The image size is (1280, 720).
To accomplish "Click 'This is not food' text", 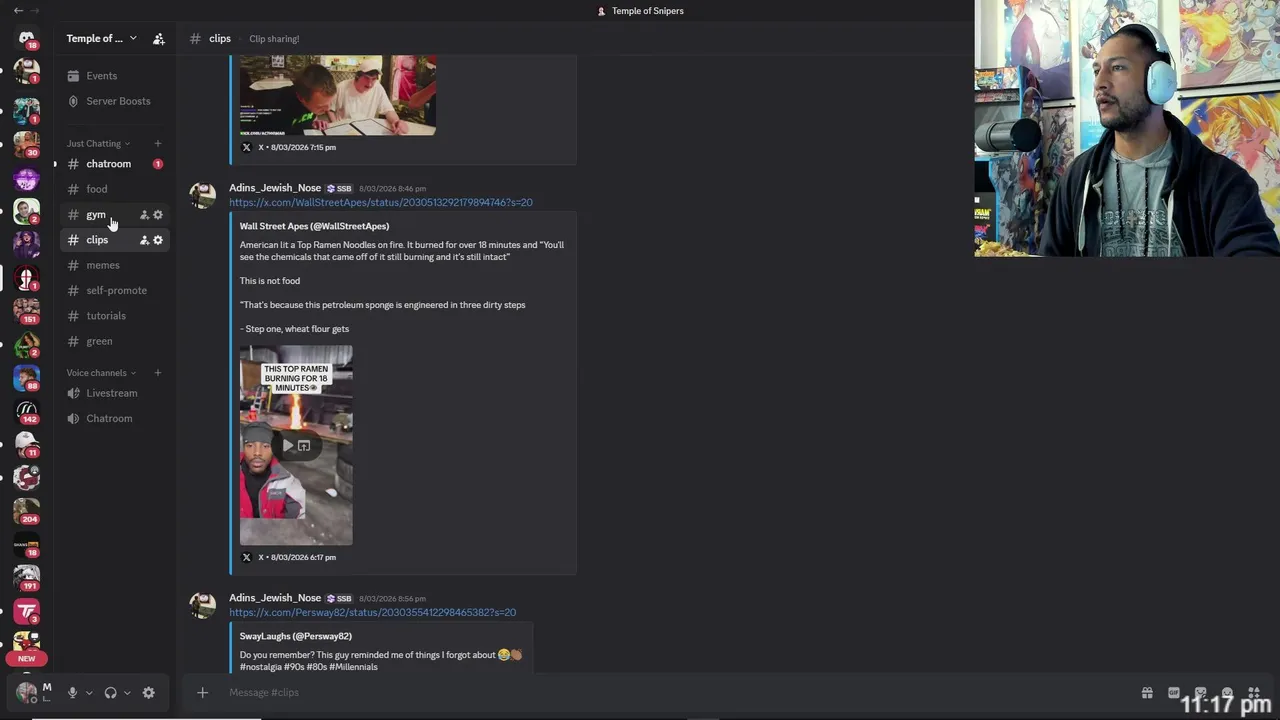I will pyautogui.click(x=269, y=281).
